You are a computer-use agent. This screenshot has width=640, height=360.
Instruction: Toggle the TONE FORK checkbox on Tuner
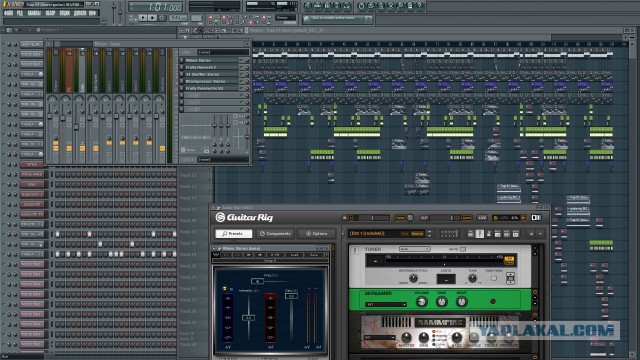tap(494, 278)
